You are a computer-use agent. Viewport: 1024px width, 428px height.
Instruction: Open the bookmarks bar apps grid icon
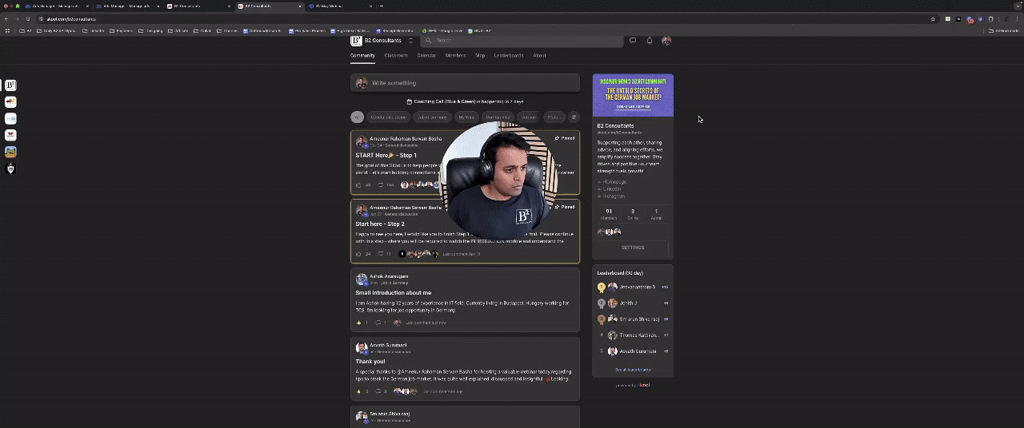click(8, 31)
